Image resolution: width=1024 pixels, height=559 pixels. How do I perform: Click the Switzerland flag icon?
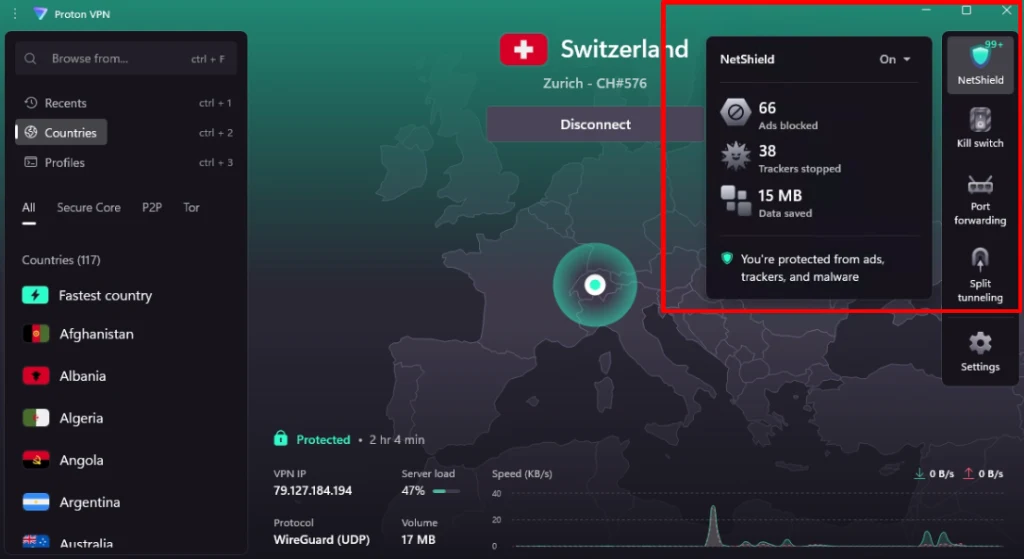(x=523, y=49)
